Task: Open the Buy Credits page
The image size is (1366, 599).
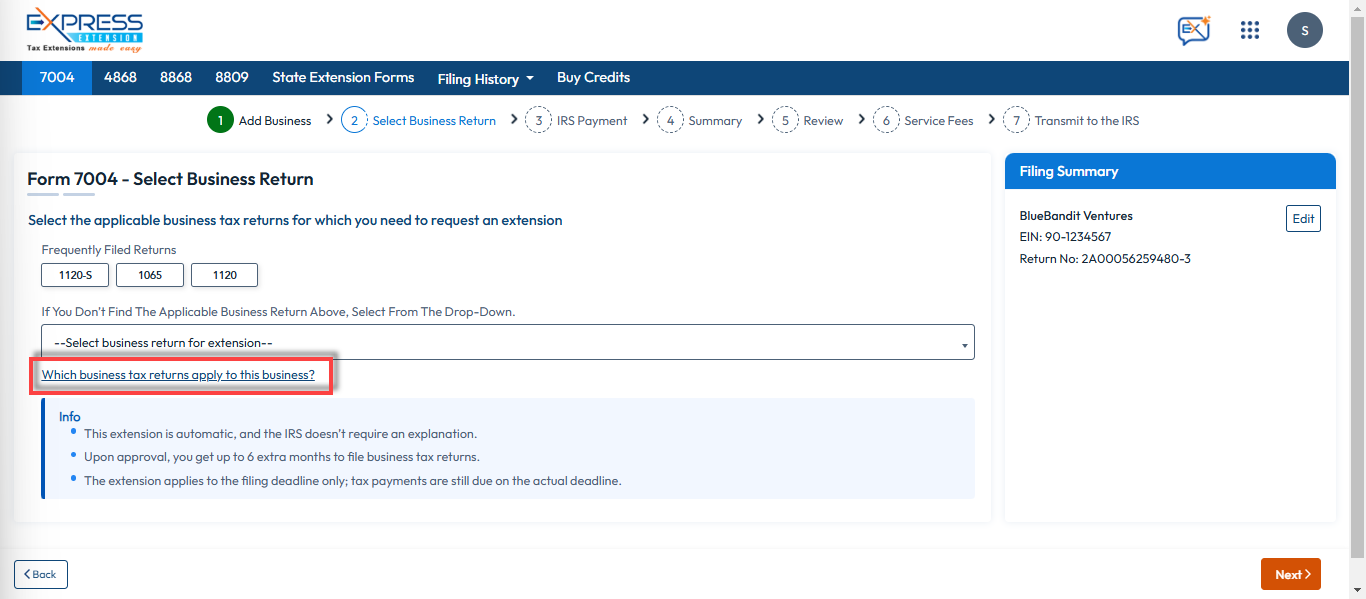Action: (x=593, y=77)
